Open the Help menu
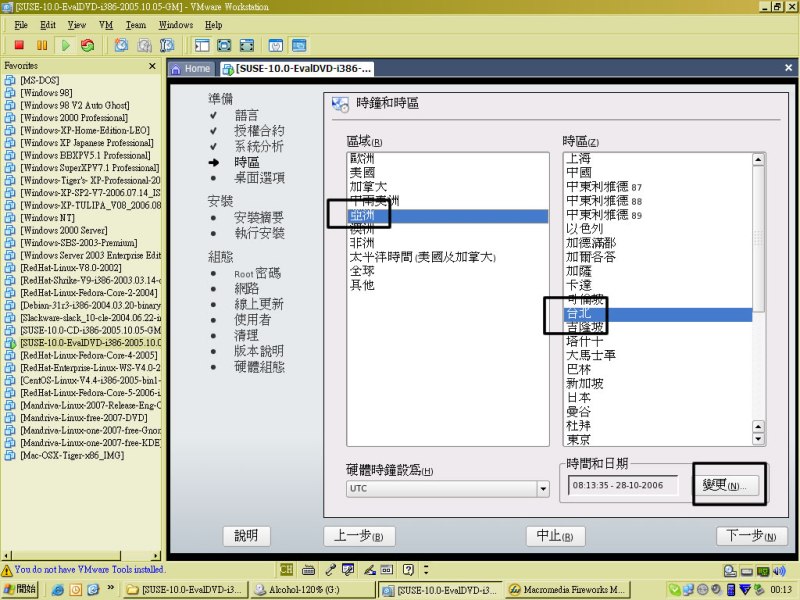This screenshot has width=800, height=600. 213,24
